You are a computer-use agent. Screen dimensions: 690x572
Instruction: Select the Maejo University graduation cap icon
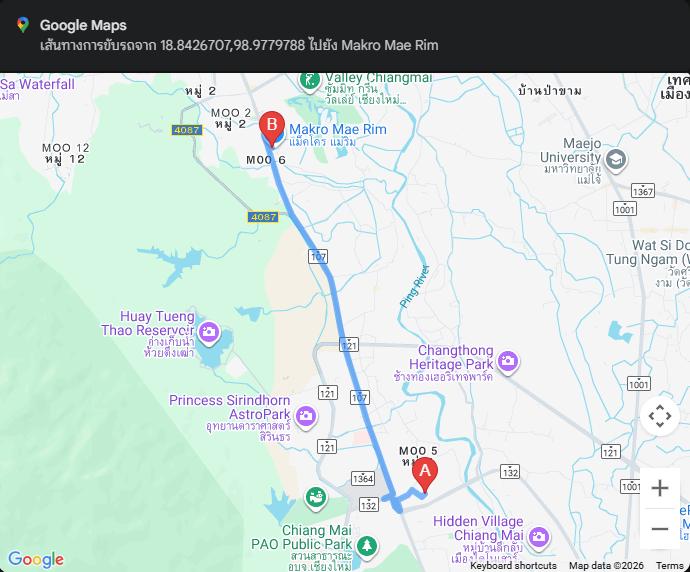[616, 160]
